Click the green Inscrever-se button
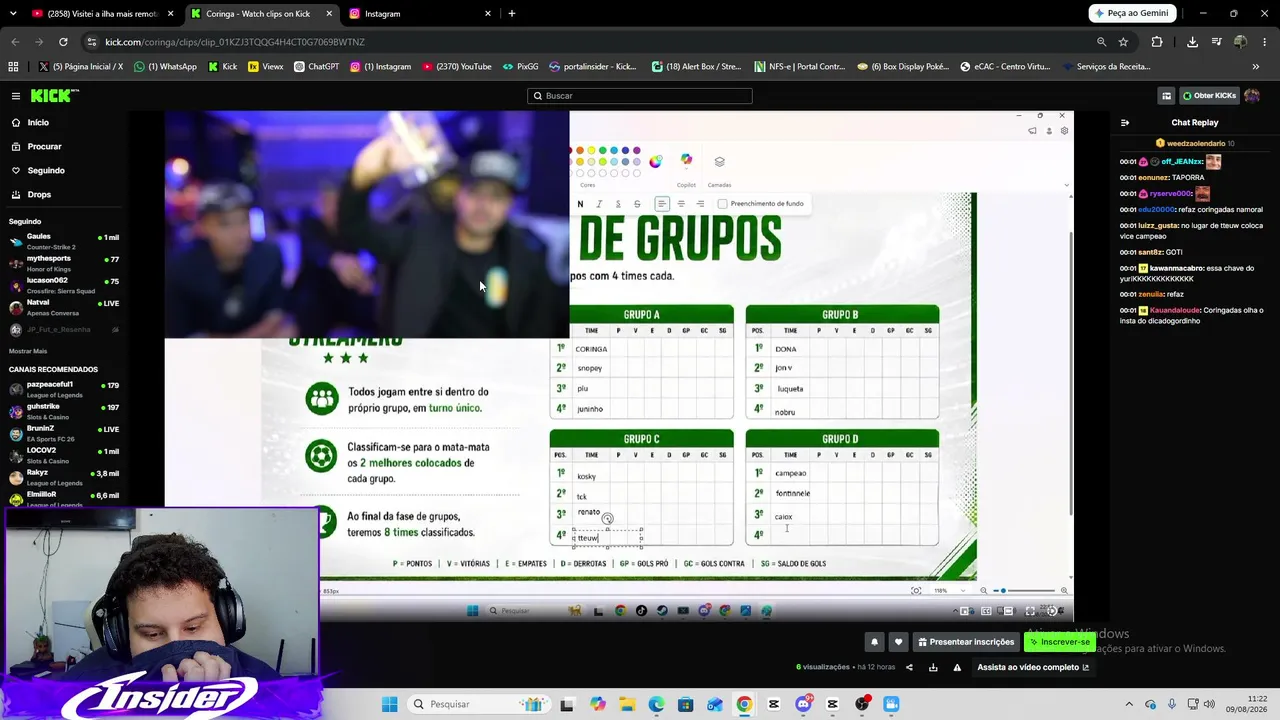Image resolution: width=1280 pixels, height=720 pixels. [x=1059, y=642]
